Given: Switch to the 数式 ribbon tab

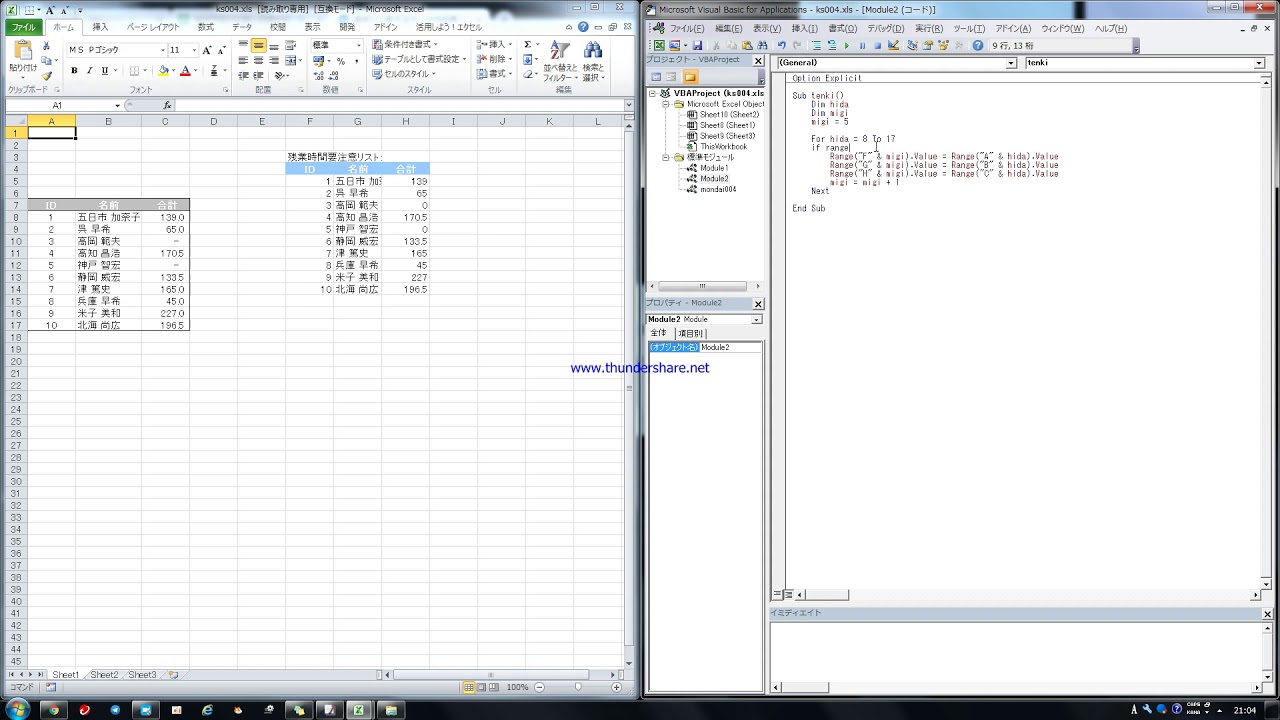Looking at the screenshot, I should pyautogui.click(x=205, y=27).
